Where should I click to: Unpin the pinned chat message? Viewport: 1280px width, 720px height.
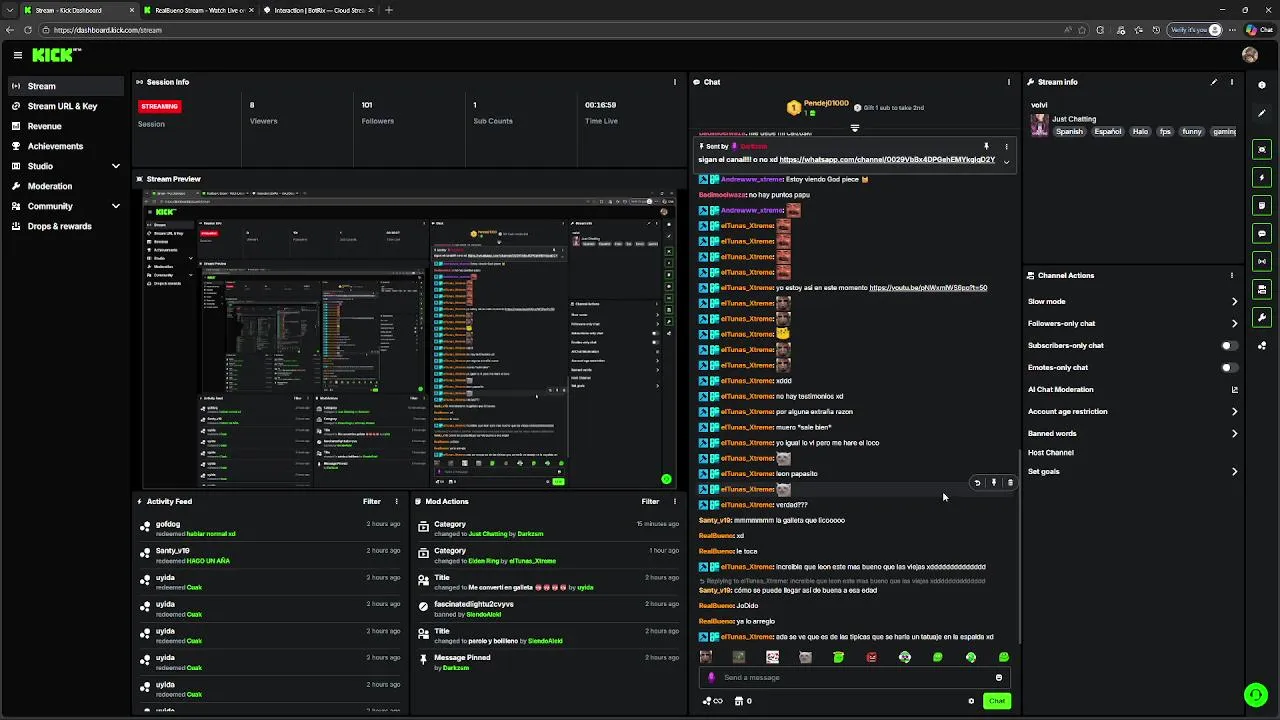pos(986,147)
